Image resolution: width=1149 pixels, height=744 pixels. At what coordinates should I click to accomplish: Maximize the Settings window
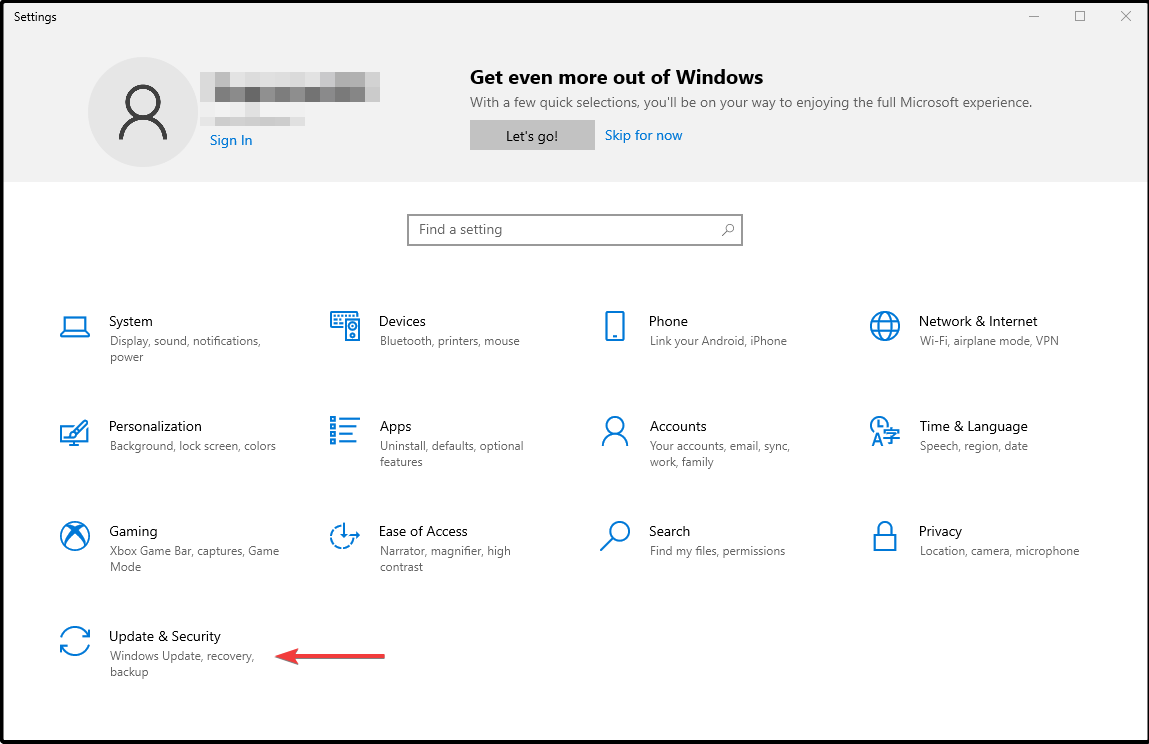pos(1080,16)
